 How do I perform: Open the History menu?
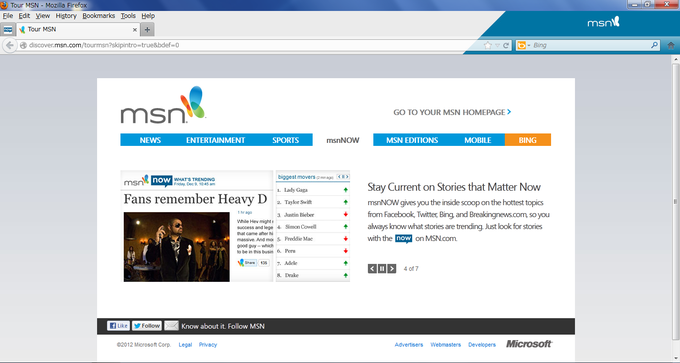click(x=66, y=16)
